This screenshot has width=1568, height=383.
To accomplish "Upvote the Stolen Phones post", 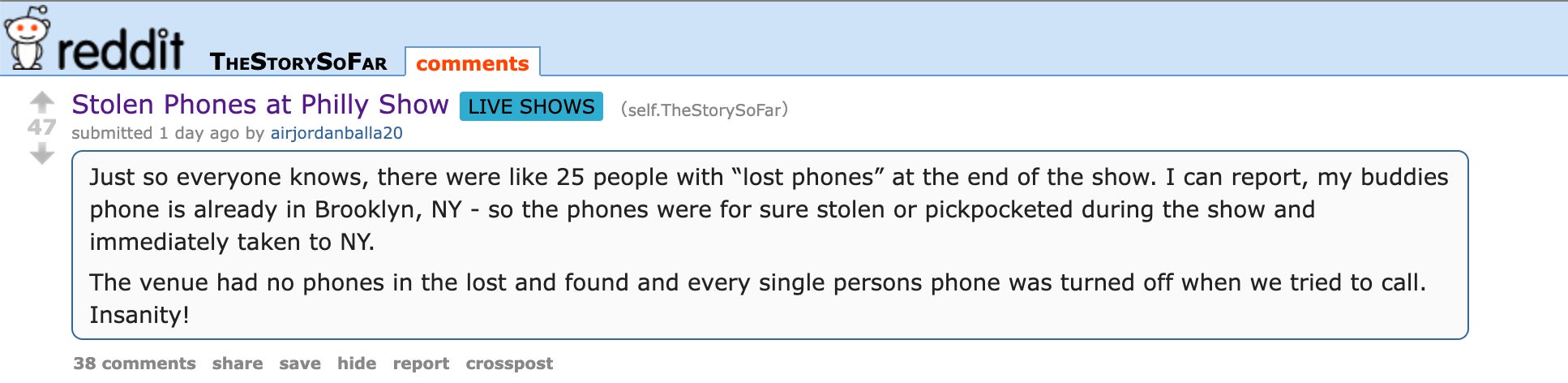I will tap(42, 102).
